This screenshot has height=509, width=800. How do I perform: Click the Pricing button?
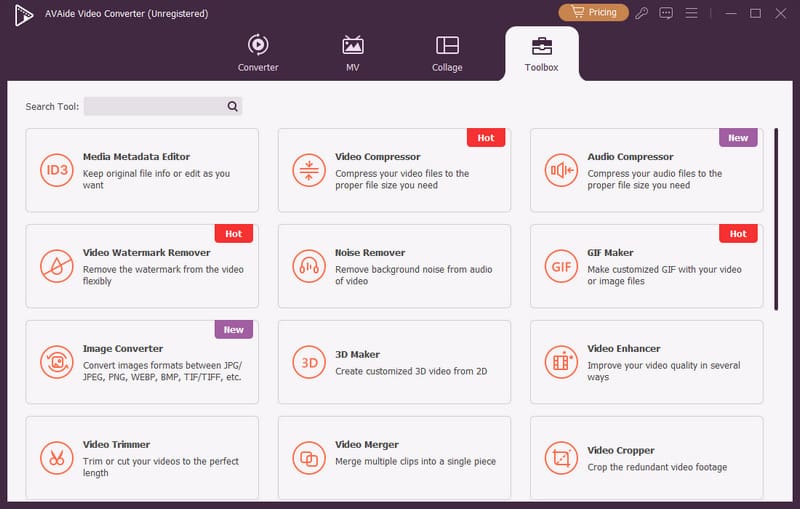pyautogui.click(x=593, y=13)
